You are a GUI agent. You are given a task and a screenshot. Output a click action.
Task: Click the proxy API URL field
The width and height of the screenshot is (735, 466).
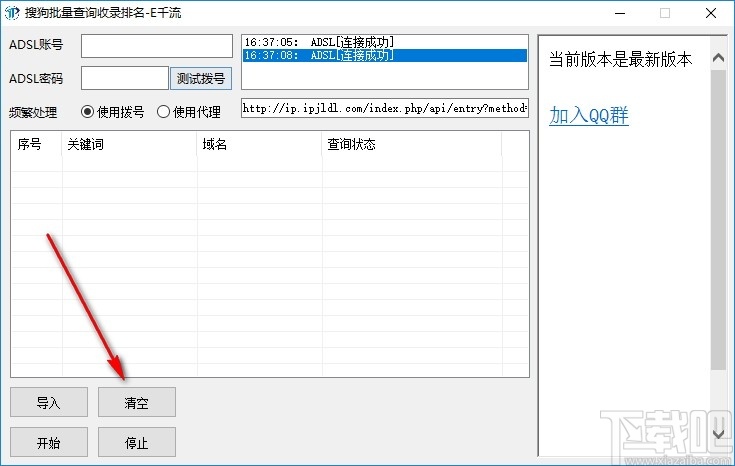click(x=385, y=108)
